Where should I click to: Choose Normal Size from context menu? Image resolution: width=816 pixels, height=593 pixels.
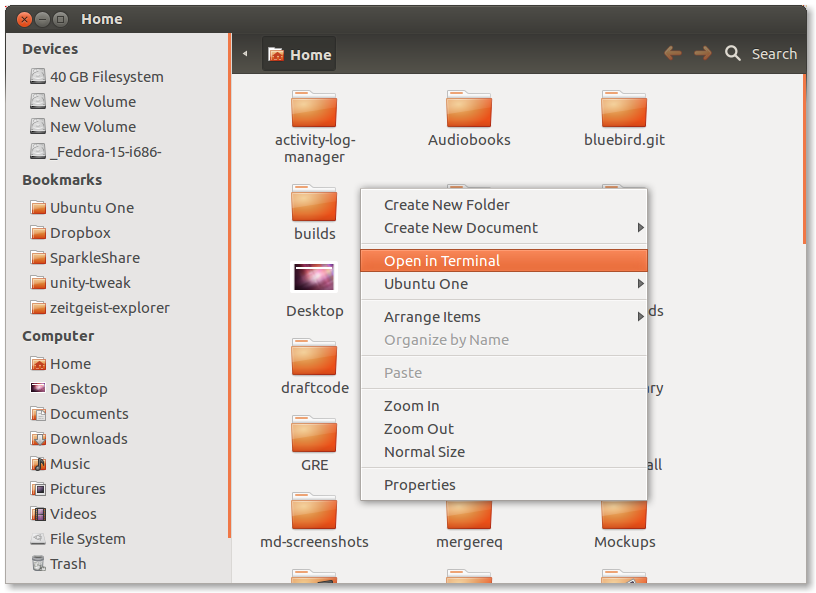click(504, 451)
